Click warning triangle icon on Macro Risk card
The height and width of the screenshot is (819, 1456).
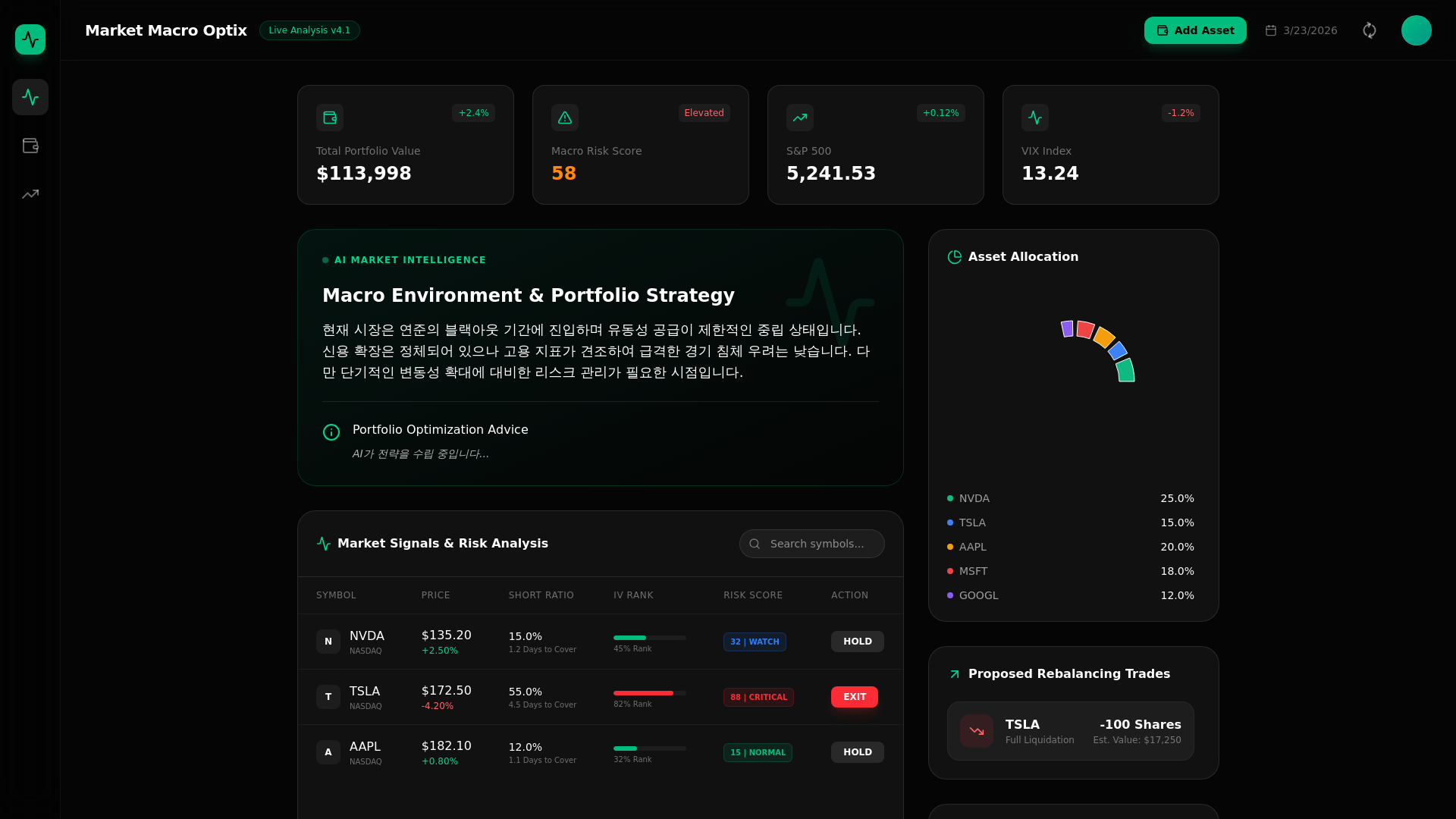[565, 118]
